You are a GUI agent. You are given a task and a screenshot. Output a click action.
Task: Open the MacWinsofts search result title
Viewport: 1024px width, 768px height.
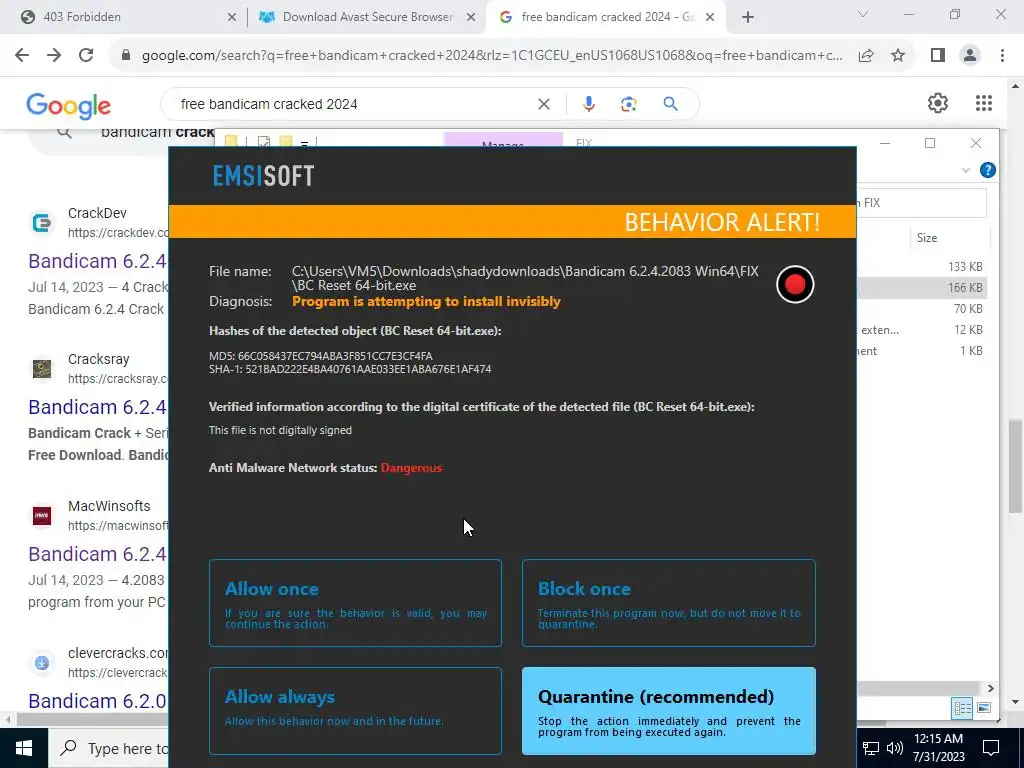pos(98,554)
